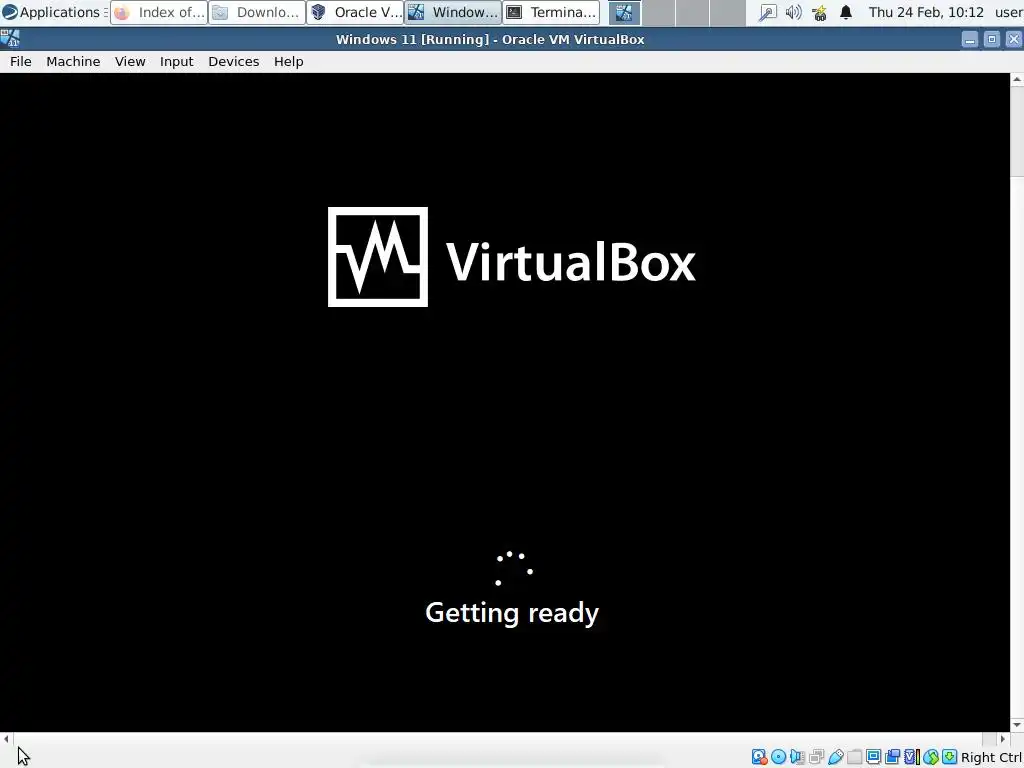Image resolution: width=1024 pixels, height=768 pixels.
Task: Click the hard disk activity indicator
Action: pos(760,757)
